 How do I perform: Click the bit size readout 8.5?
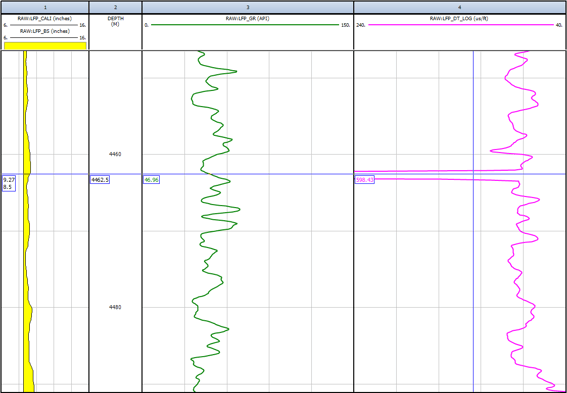[7, 187]
